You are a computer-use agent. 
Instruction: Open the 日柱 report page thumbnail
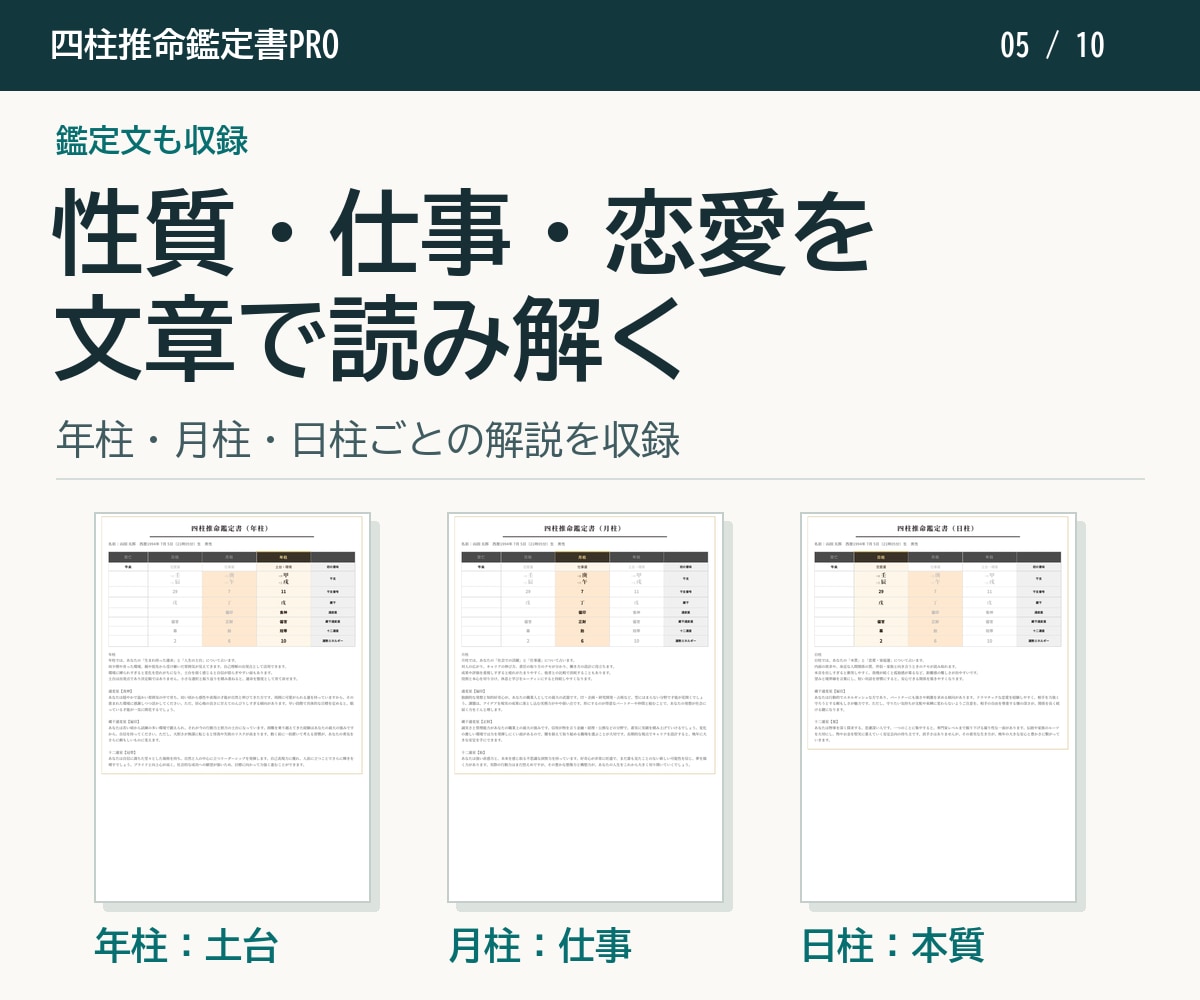pyautogui.click(x=938, y=706)
